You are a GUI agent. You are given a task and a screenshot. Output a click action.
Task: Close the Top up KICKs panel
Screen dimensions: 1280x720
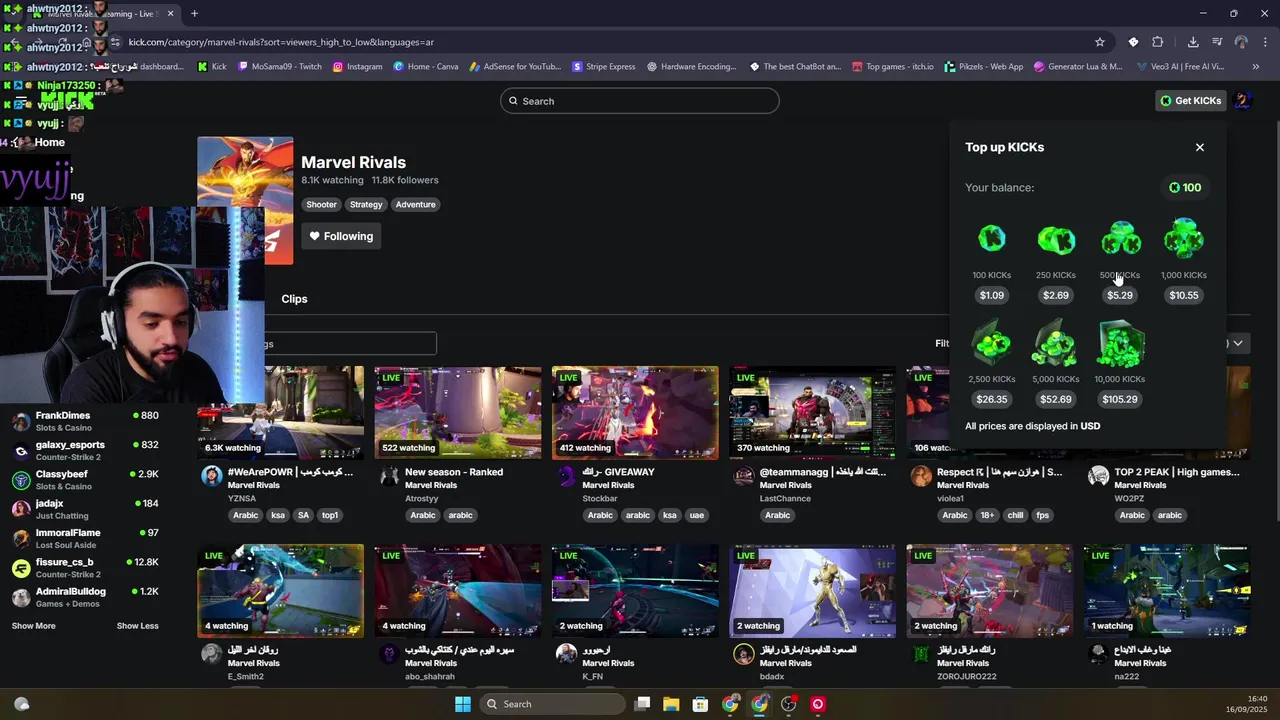coord(1200,147)
